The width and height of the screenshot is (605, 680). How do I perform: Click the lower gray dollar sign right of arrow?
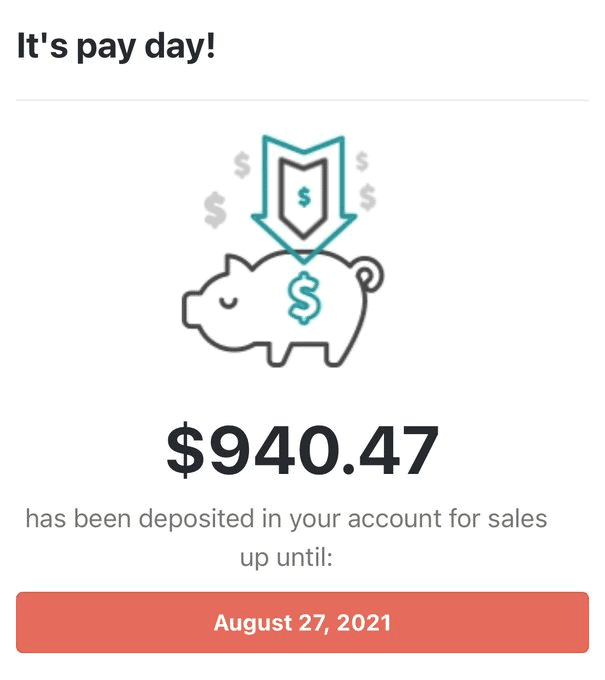tap(367, 197)
